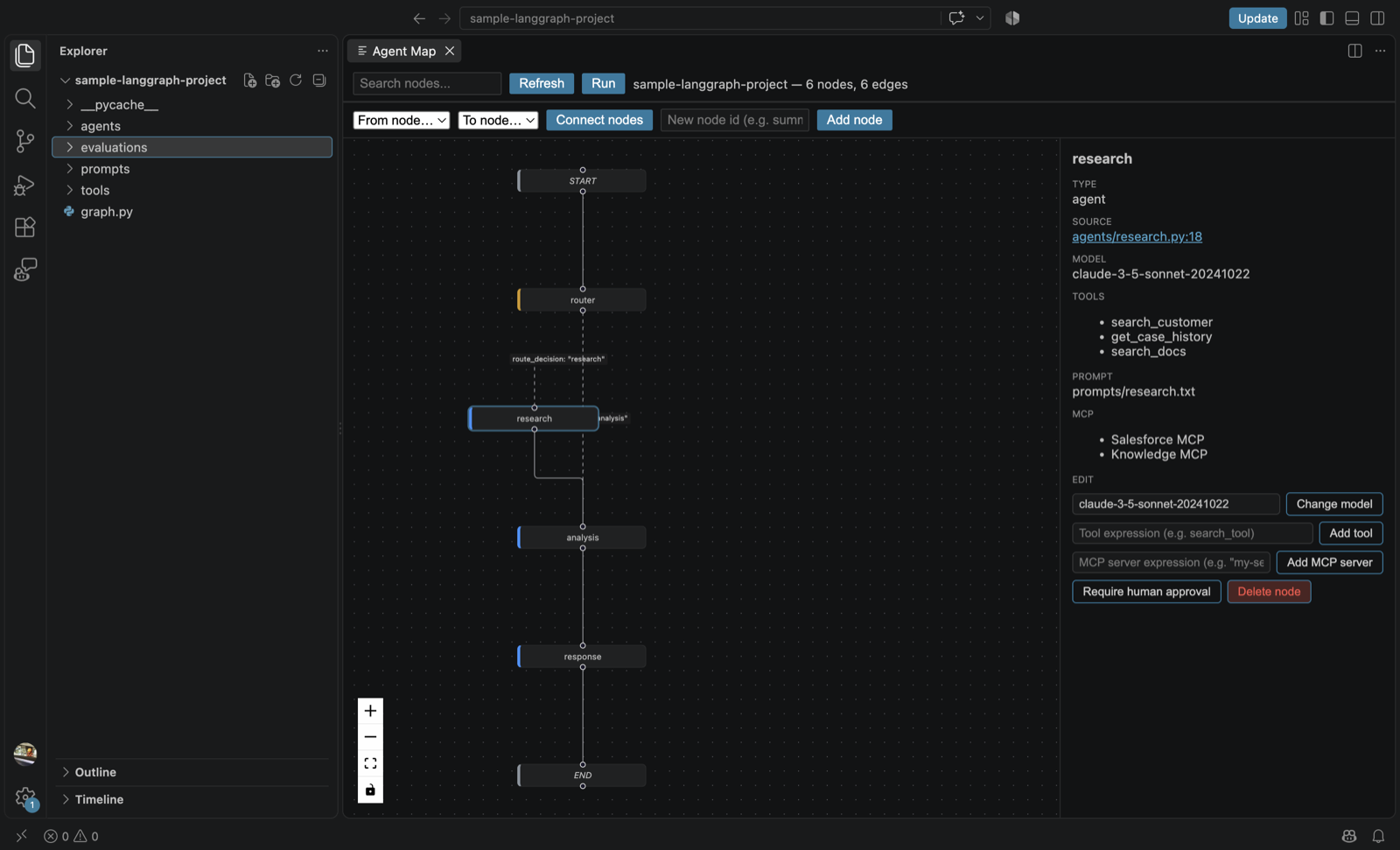Collapse all folders in Explorer
The width and height of the screenshot is (1400, 850).
[319, 81]
